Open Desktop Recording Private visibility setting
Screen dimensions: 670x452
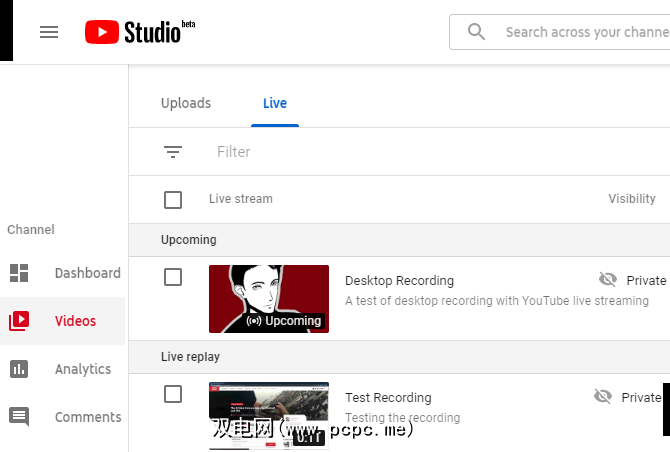632,280
